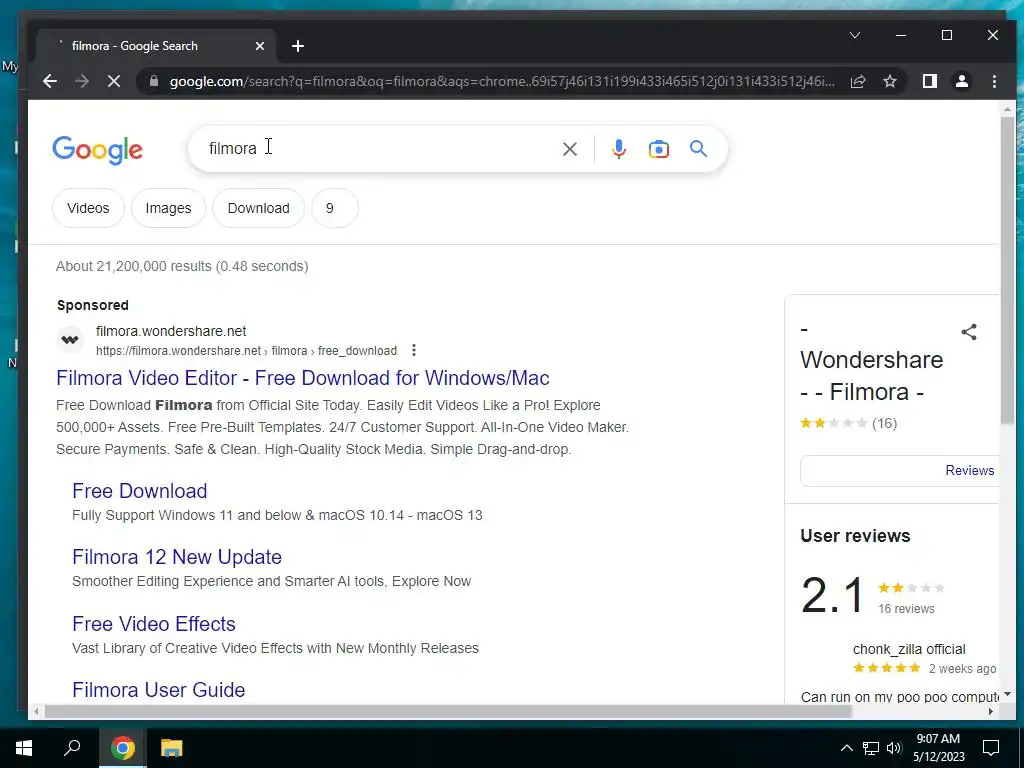This screenshot has height=768, width=1024.
Task: Click the blue magnifier search button
Action: coord(698,149)
